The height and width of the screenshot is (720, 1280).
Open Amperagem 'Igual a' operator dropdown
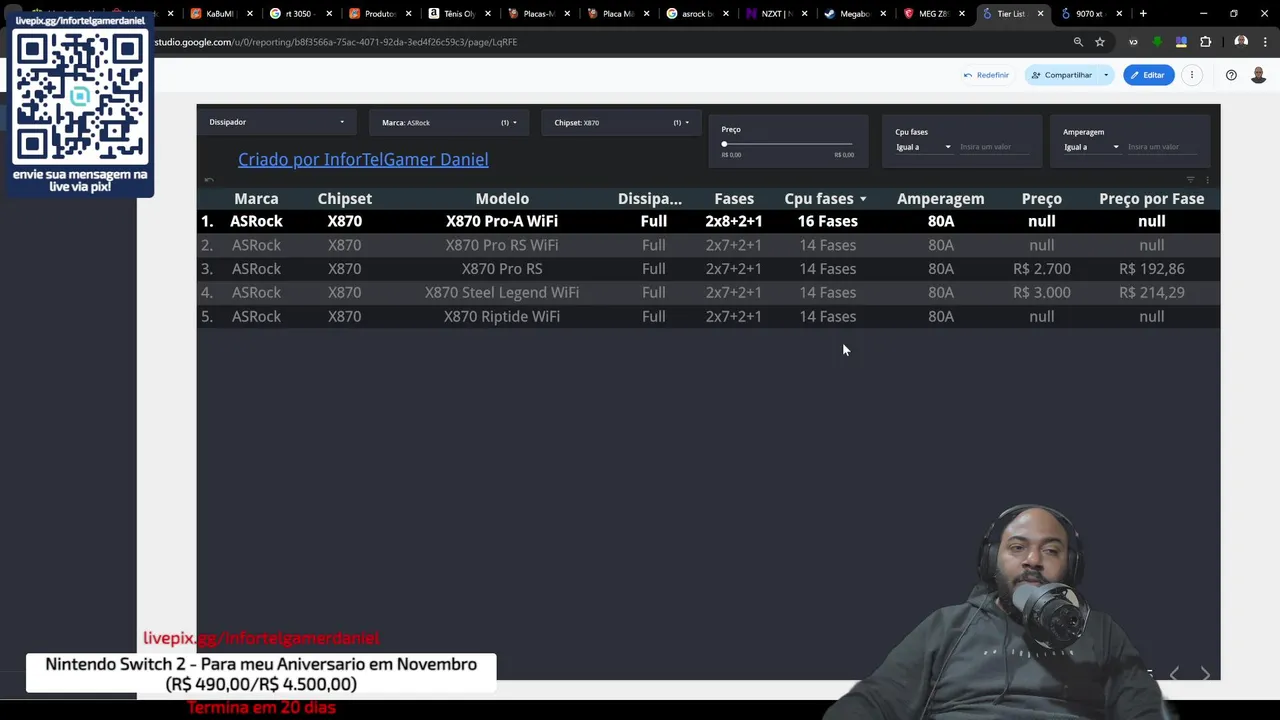click(x=1091, y=147)
